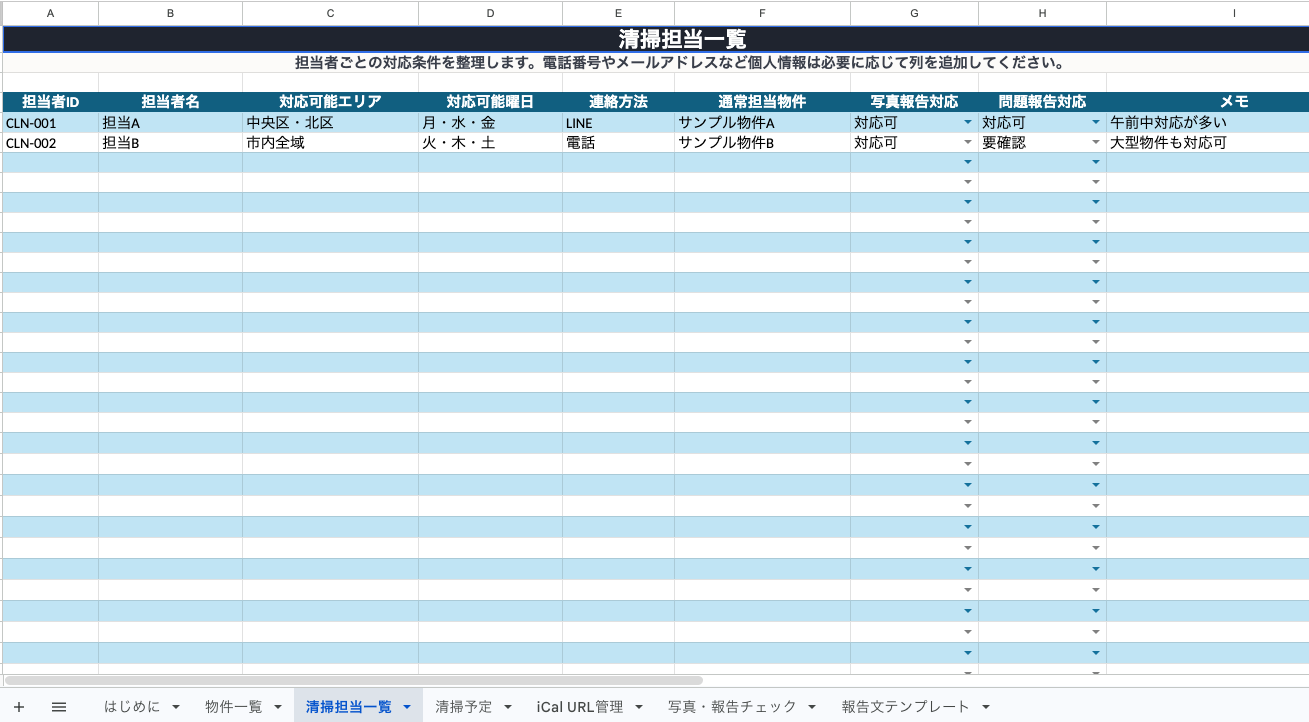
Task: Switch to the 写真・報告チェック sheet tab
Action: (732, 707)
